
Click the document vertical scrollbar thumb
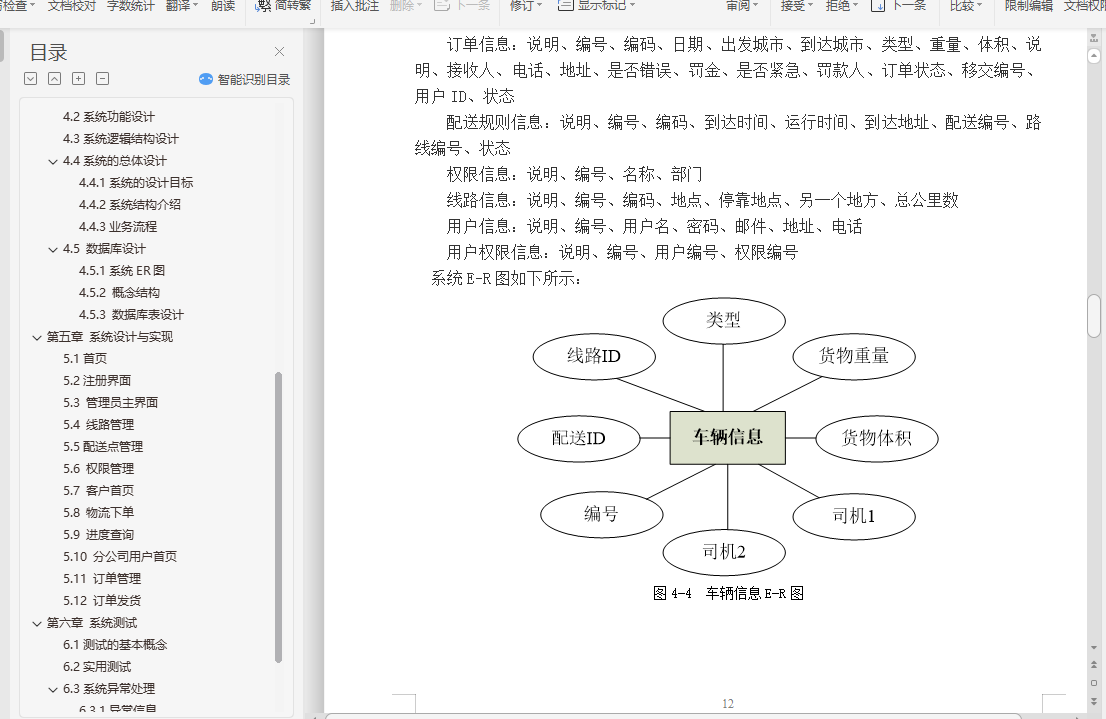point(1094,316)
